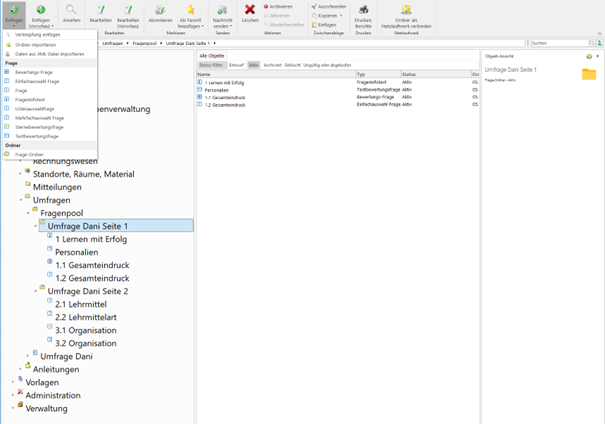Sort the list by the Typ column
The image size is (605, 424).
378,74
